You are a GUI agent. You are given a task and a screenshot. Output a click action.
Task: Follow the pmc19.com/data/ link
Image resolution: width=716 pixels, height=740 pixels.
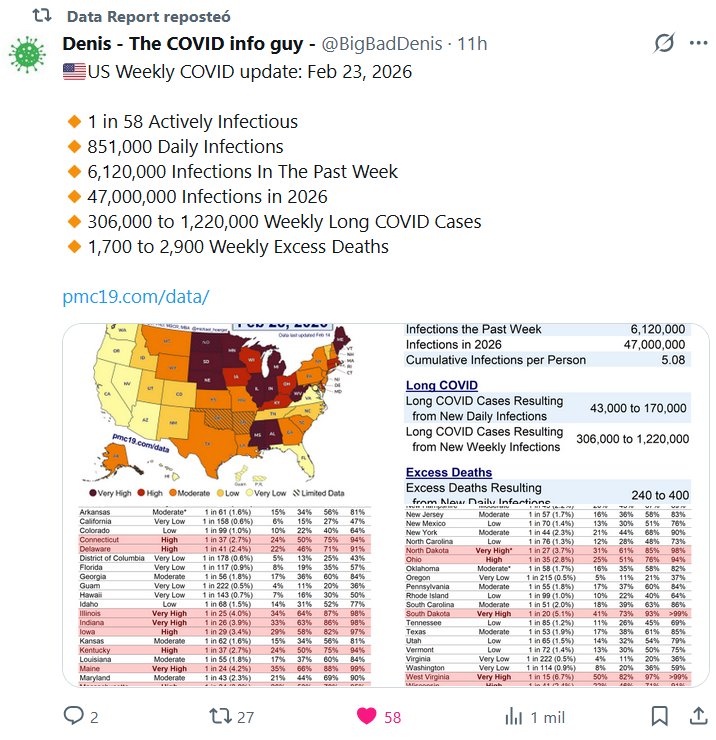[136, 297]
